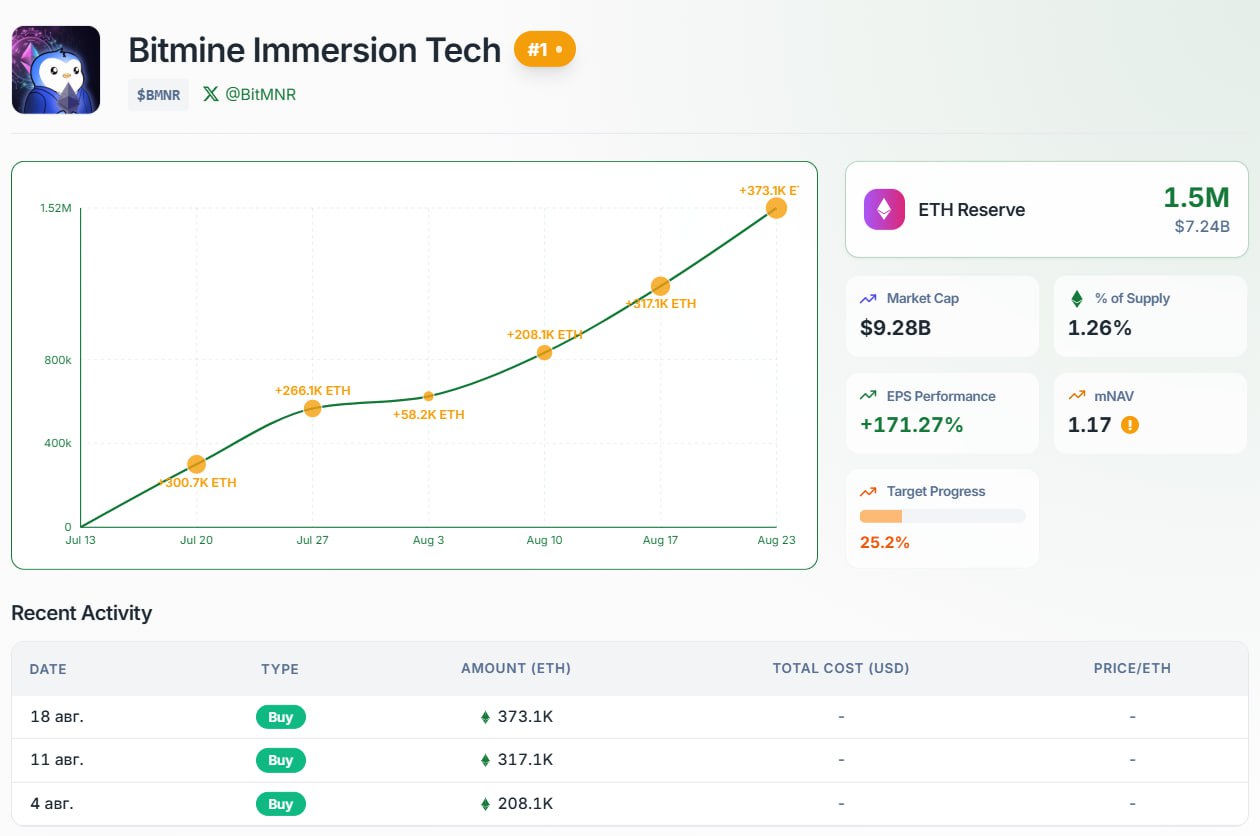Click the Ethereum icon in ETH Reserve card

884,210
